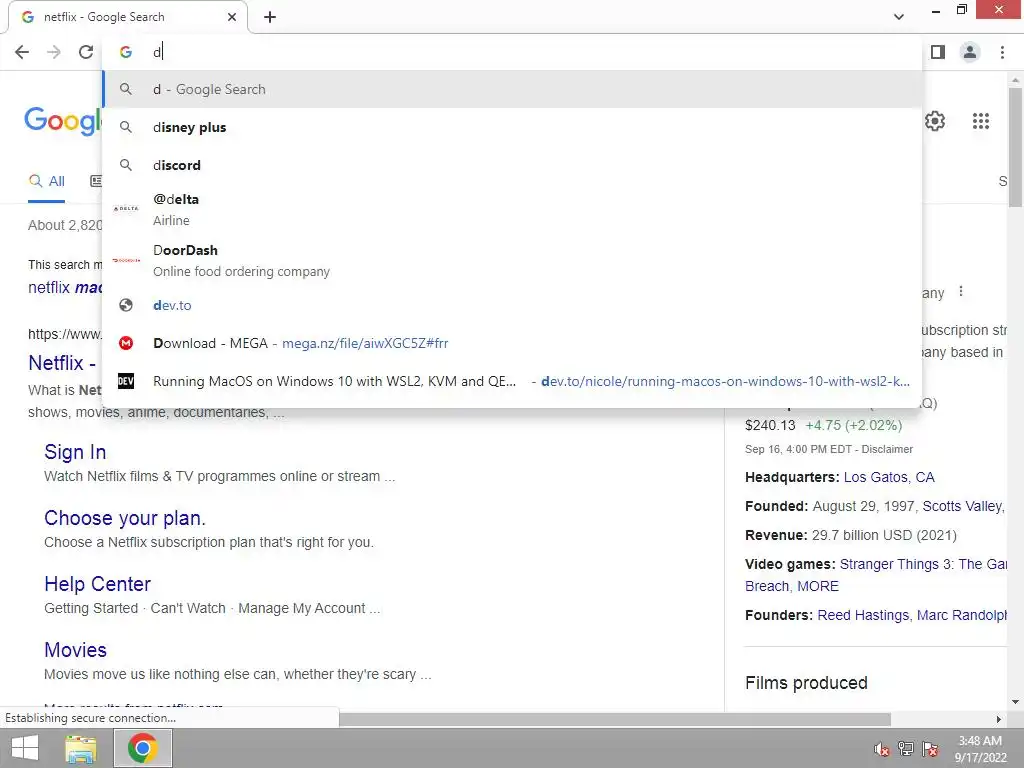Click the DoorDash logo icon
1024x768 pixels.
(126, 260)
